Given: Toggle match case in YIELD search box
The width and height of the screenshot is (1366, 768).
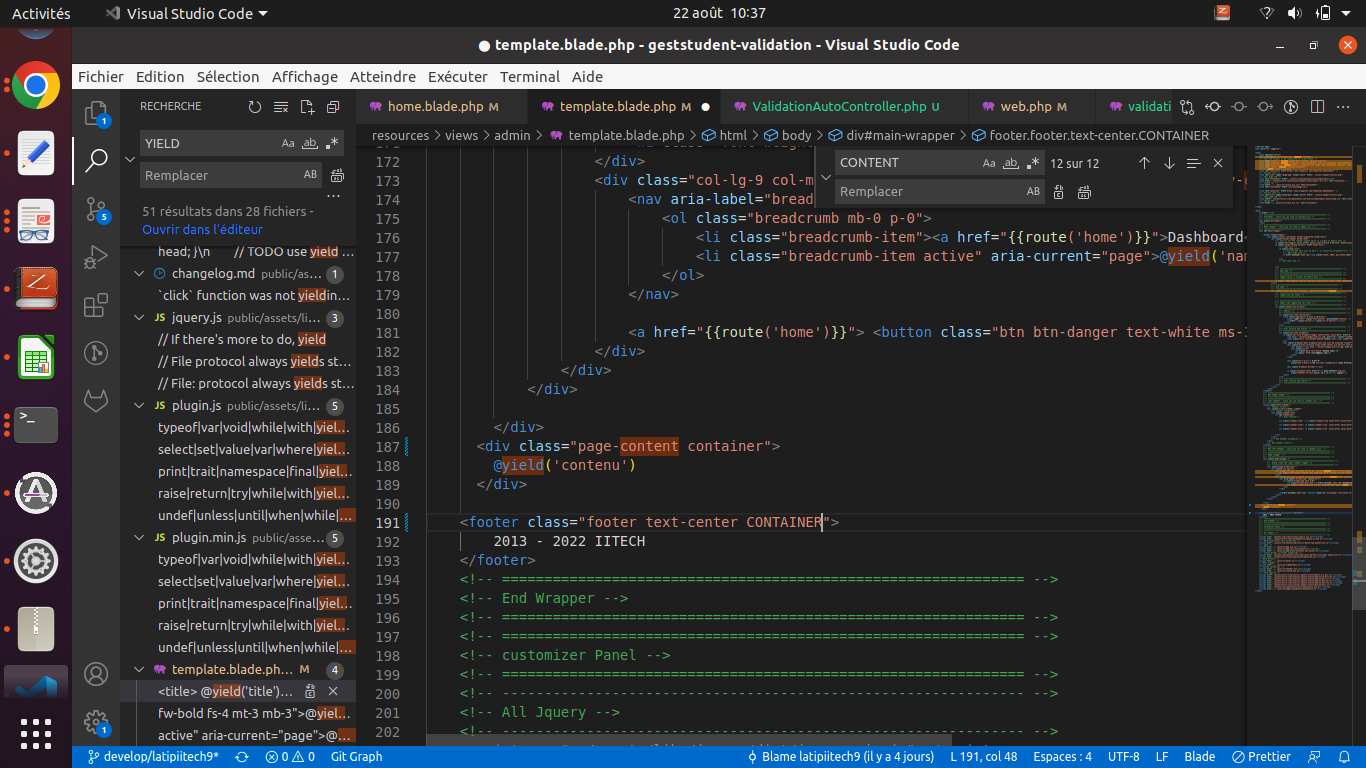Looking at the screenshot, I should (288, 143).
